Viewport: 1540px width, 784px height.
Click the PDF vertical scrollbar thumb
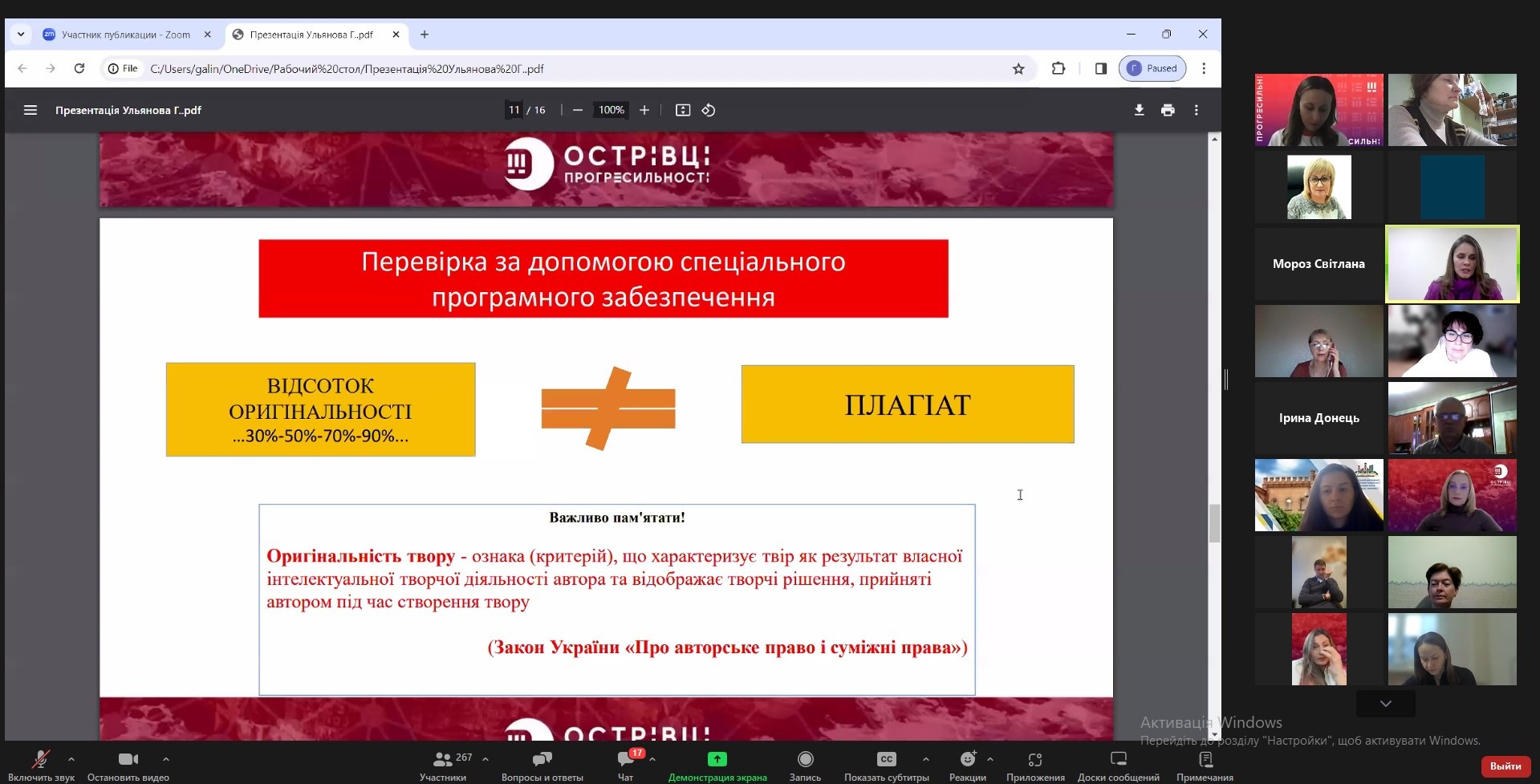pos(1214,523)
